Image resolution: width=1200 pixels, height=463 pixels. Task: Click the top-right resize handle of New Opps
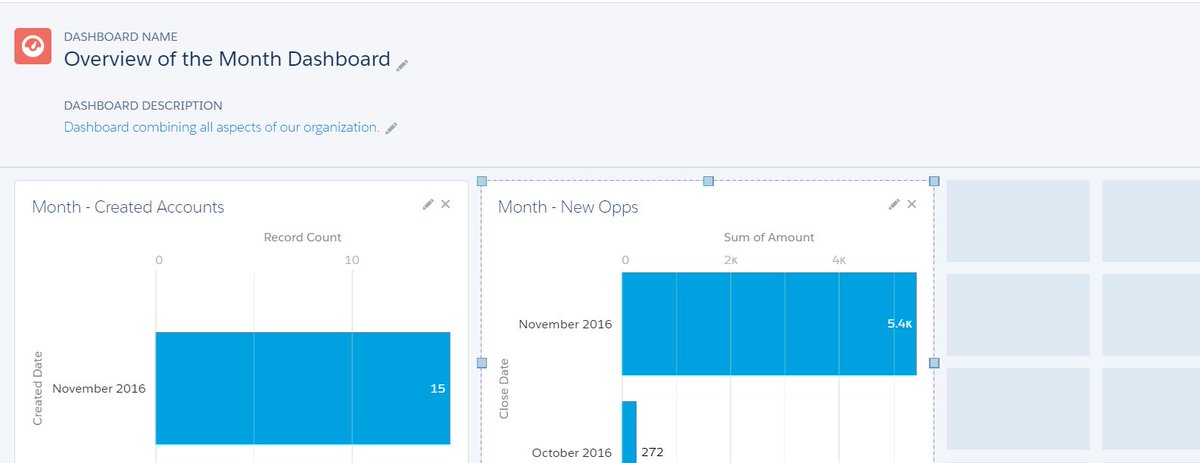tap(934, 181)
